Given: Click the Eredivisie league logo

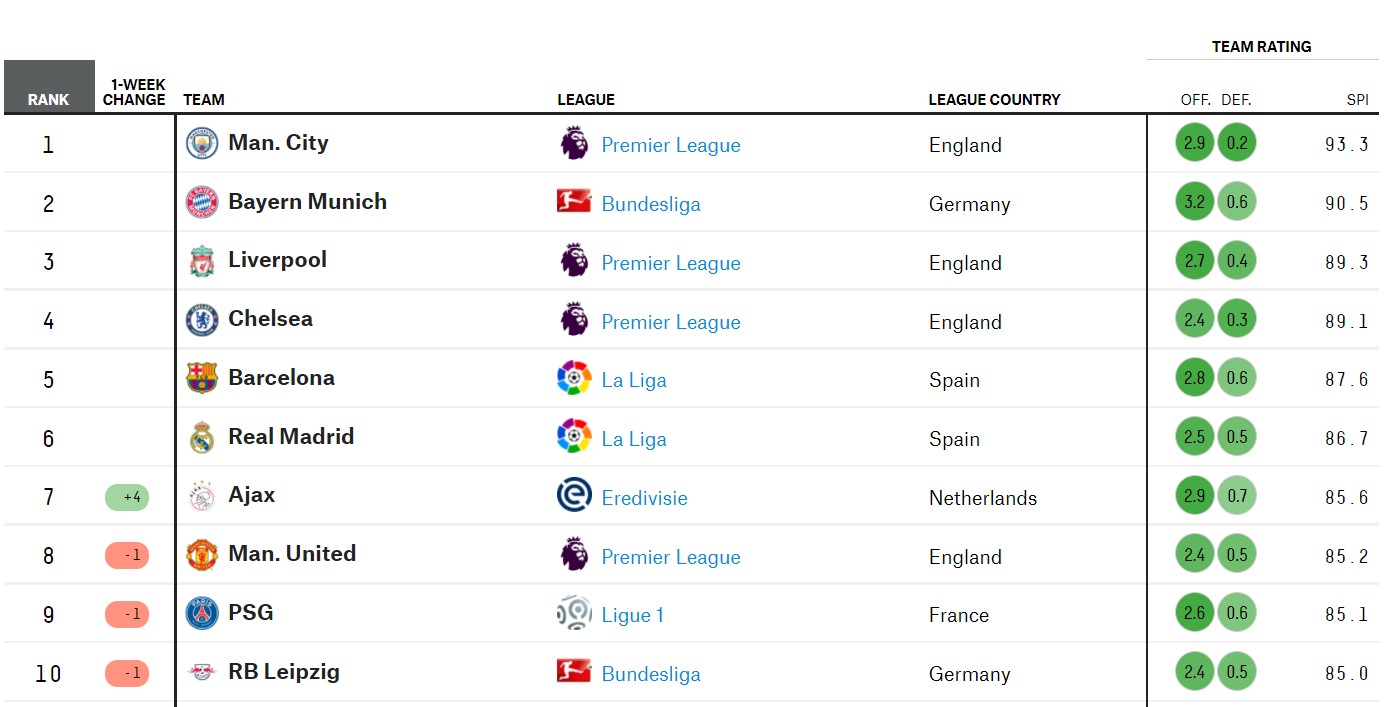Looking at the screenshot, I should point(574,496).
